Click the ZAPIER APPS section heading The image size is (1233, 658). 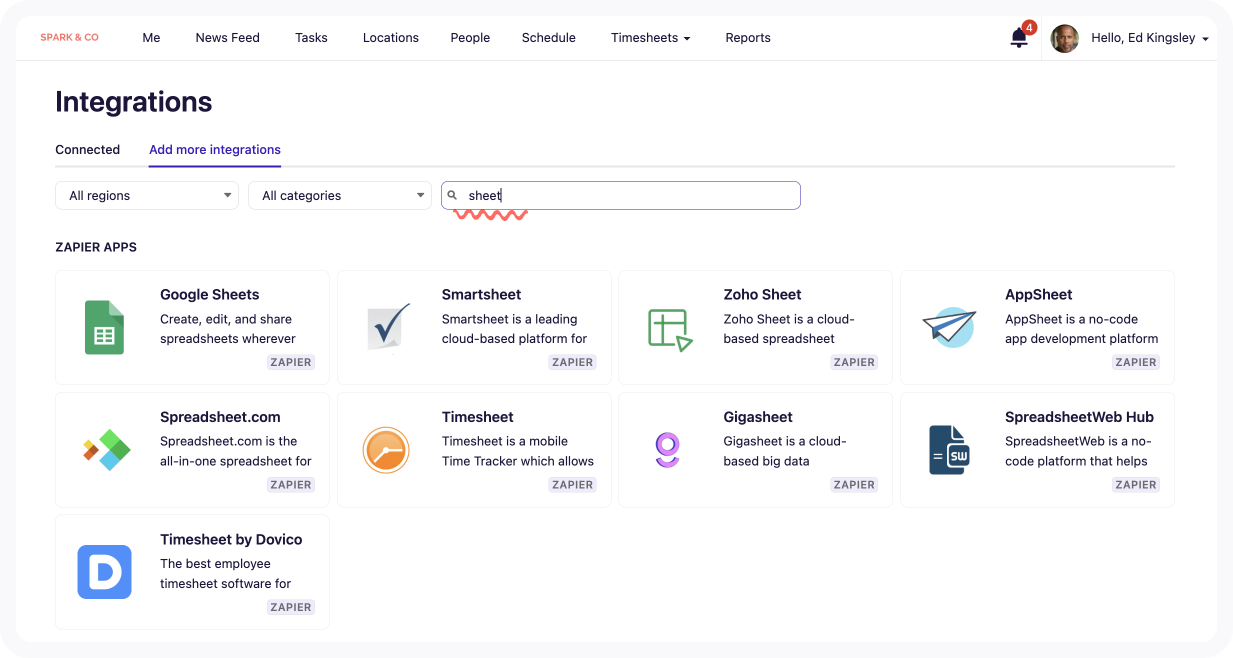pyautogui.click(x=96, y=247)
